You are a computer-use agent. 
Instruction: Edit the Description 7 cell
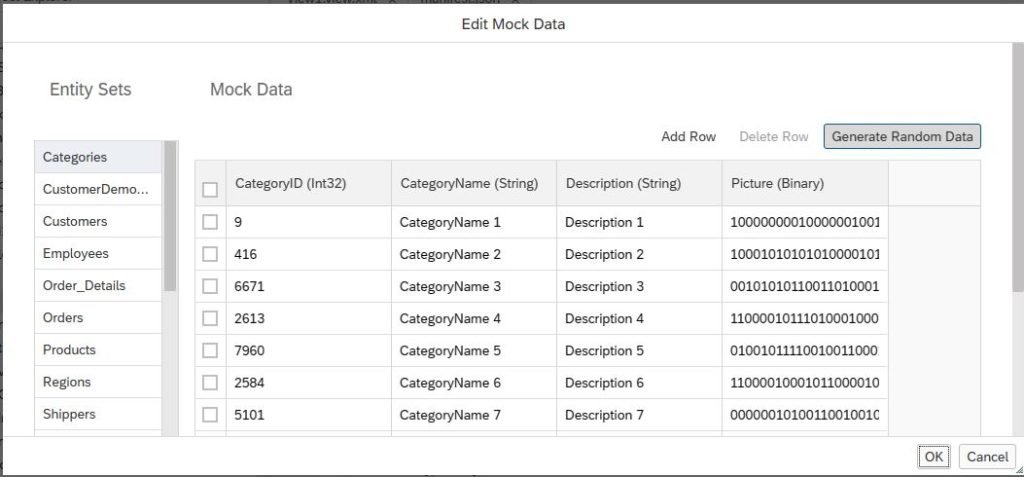(x=639, y=414)
